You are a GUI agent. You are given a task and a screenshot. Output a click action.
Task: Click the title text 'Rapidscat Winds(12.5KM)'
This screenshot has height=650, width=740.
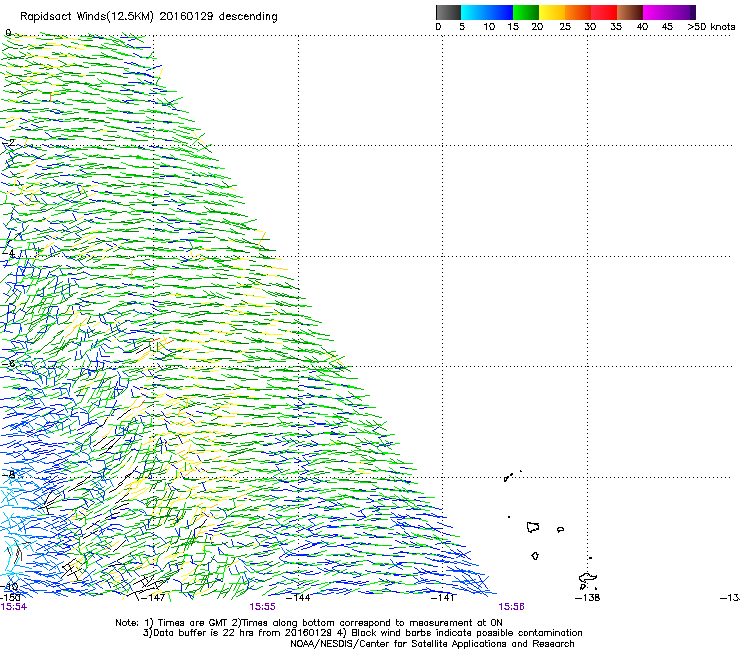[87, 17]
